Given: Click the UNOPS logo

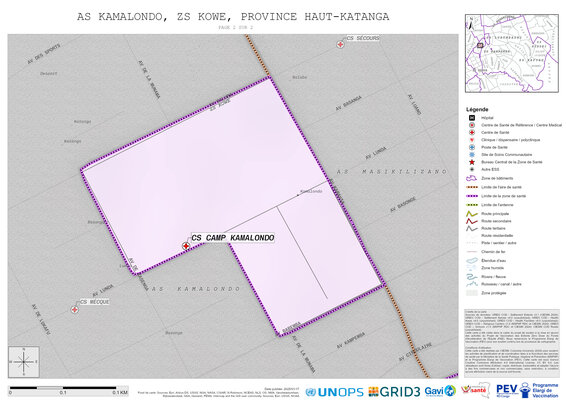Looking at the screenshot, I should 334,392.
